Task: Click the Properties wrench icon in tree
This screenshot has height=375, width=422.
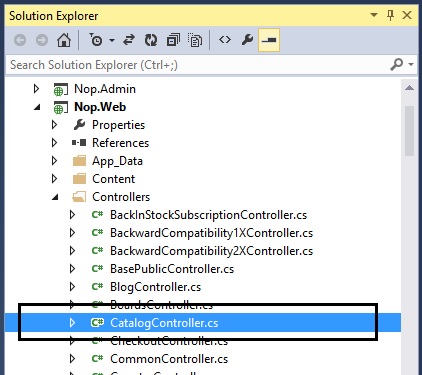Action: (x=79, y=125)
